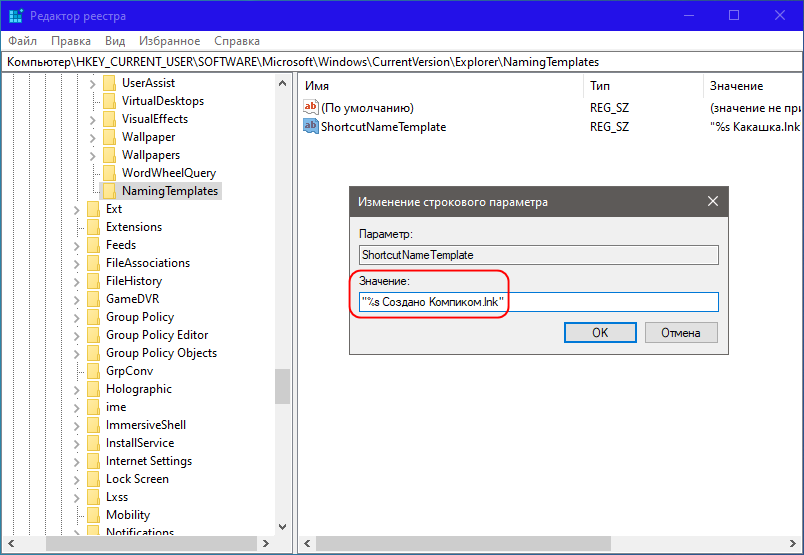Expand the FileAssociations tree node

[x=76, y=264]
